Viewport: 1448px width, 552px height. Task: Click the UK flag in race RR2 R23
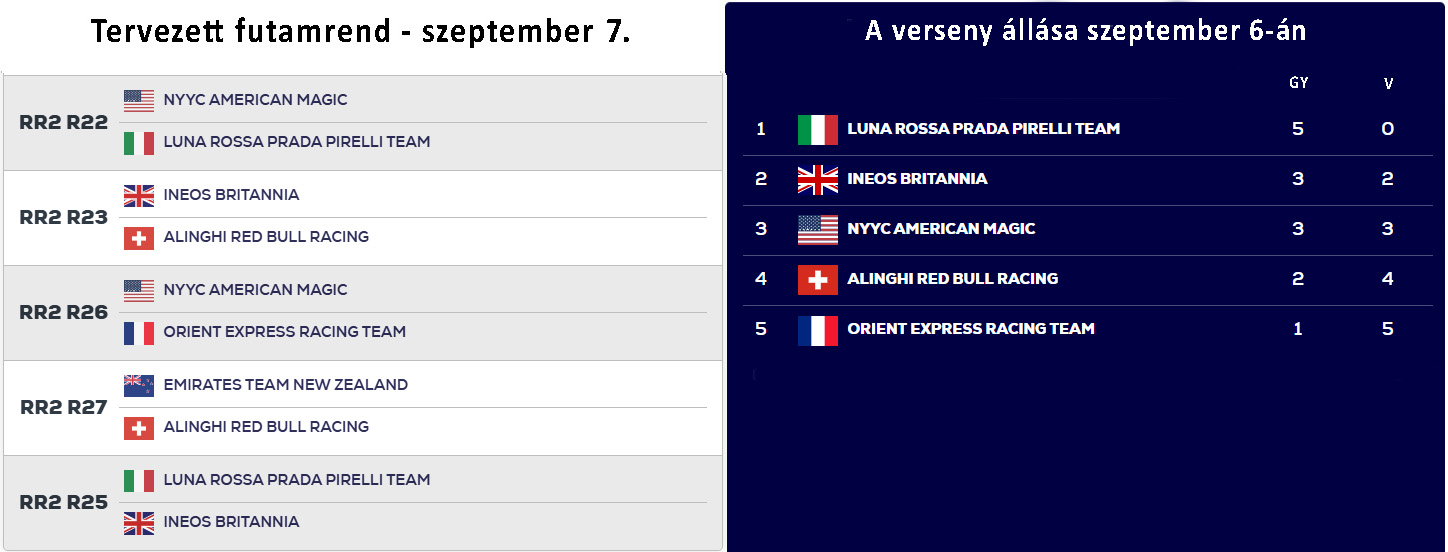pos(139,195)
